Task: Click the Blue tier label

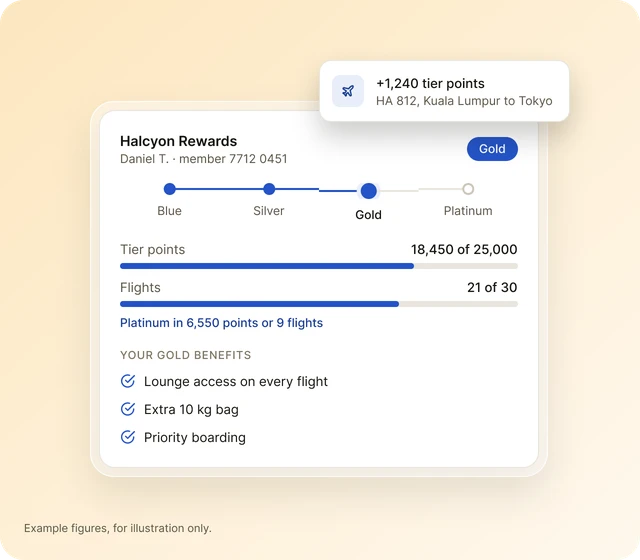Action: [169, 211]
